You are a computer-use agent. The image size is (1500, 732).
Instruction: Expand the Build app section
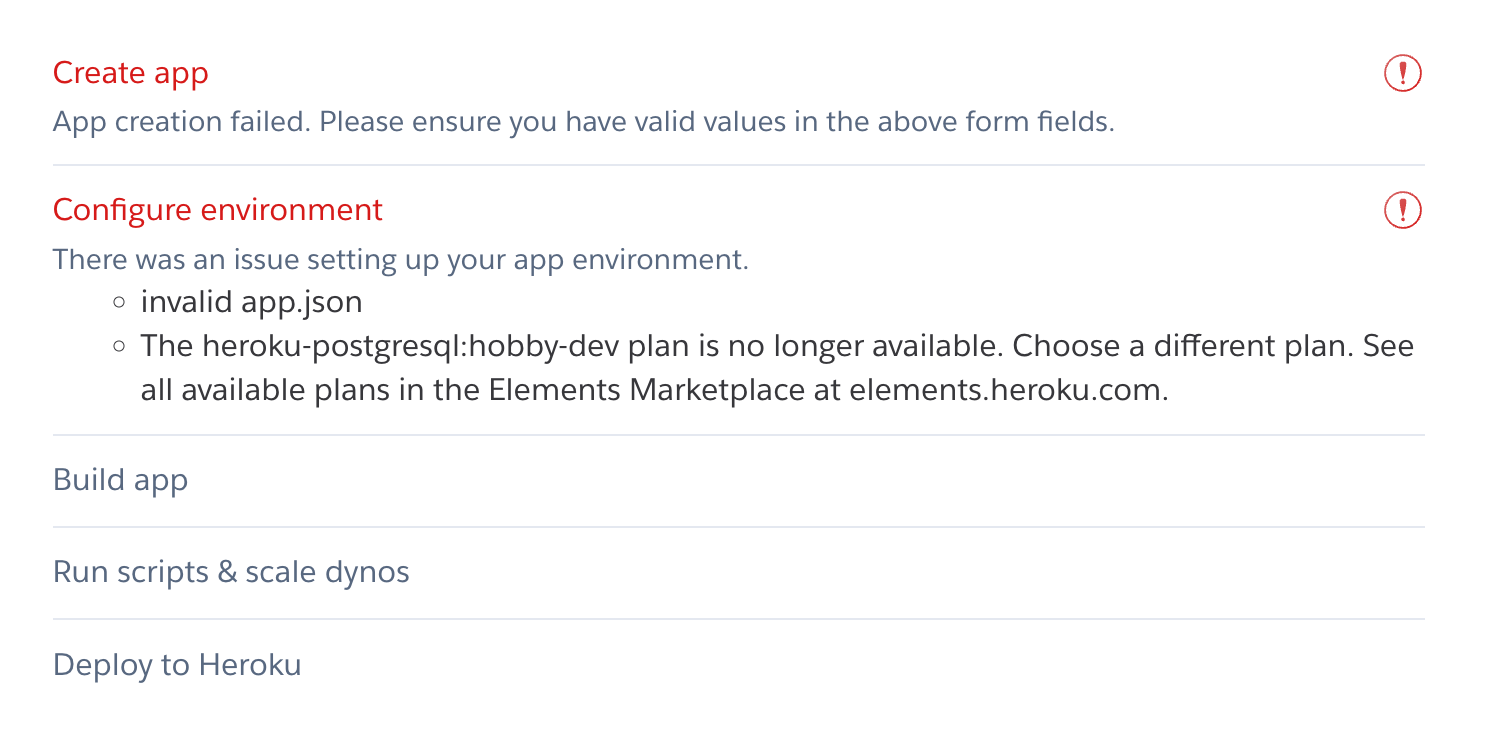point(121,480)
